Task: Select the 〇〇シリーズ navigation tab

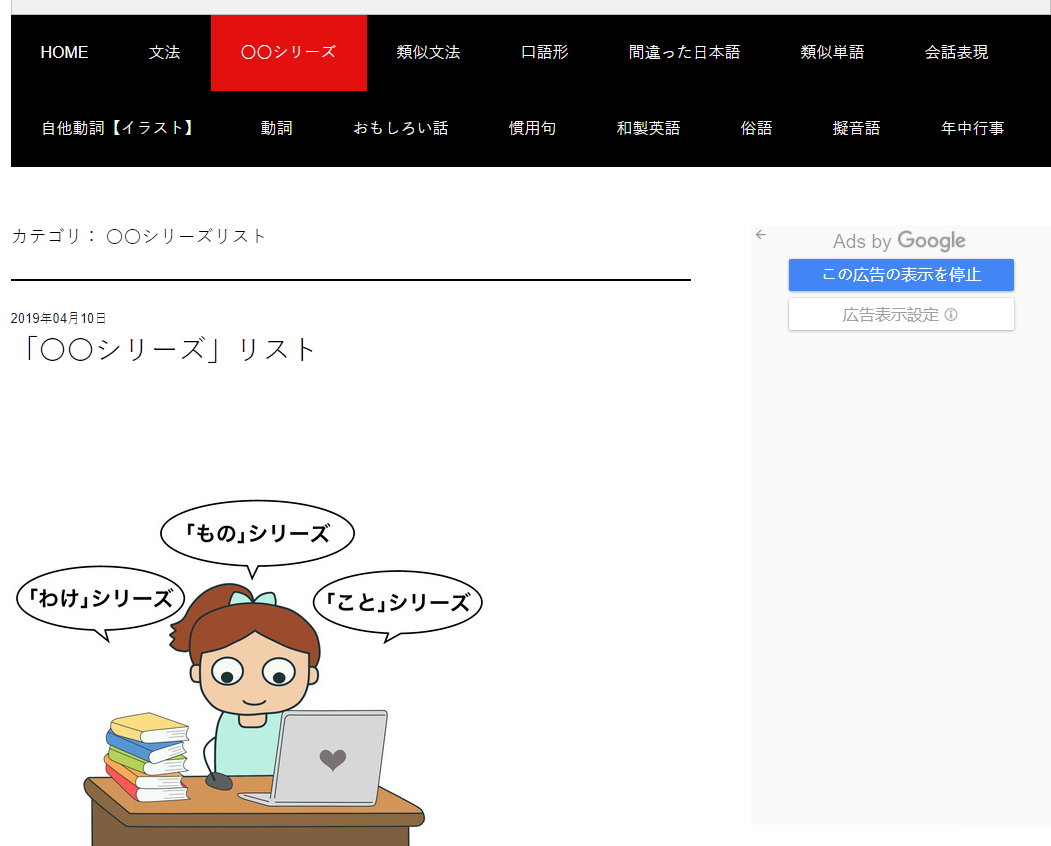Action: point(288,53)
